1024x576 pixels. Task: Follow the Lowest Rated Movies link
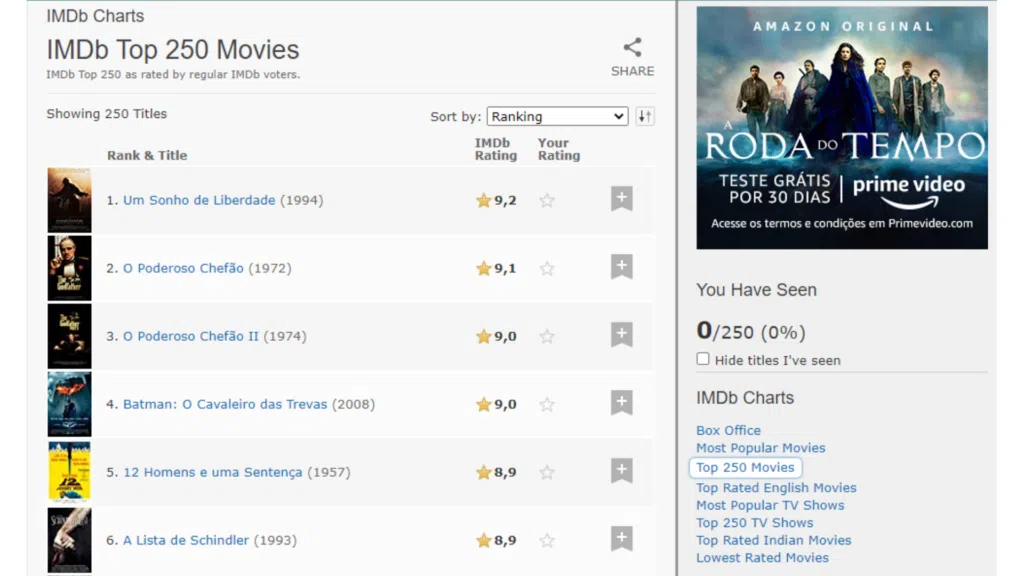pyautogui.click(x=762, y=557)
